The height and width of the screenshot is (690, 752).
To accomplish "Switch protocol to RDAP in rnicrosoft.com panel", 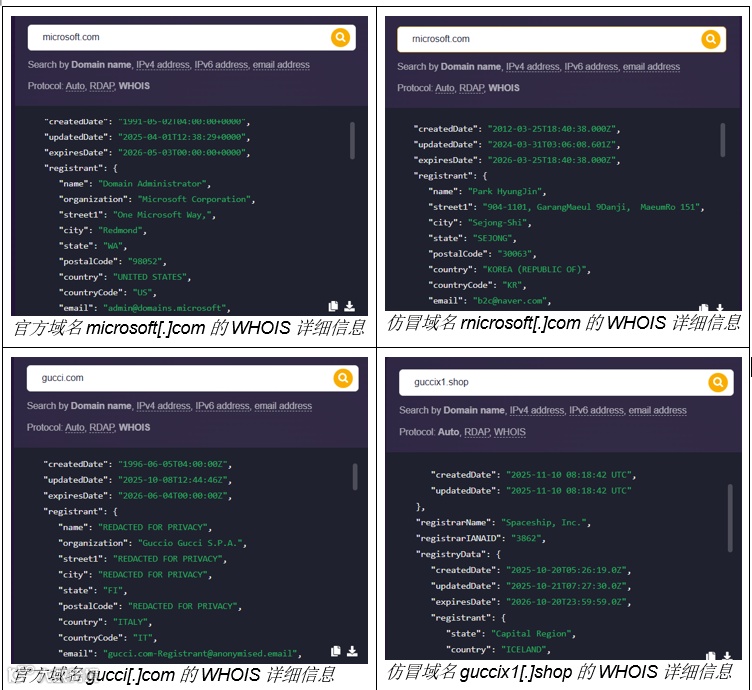I will point(471,88).
